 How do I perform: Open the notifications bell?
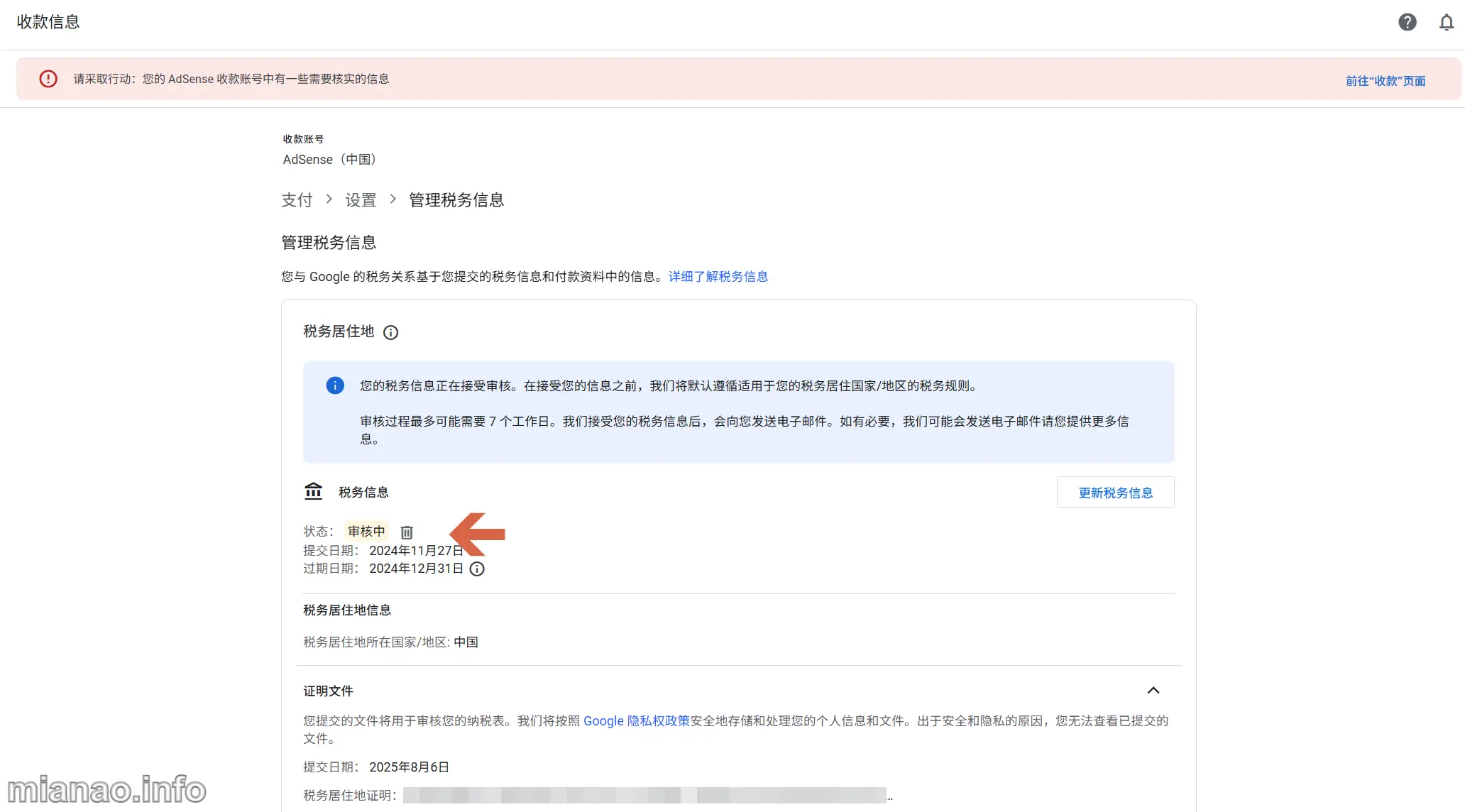point(1446,23)
